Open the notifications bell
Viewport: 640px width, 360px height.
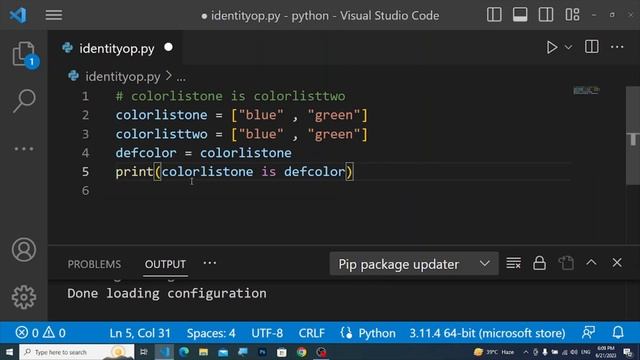click(x=618, y=333)
